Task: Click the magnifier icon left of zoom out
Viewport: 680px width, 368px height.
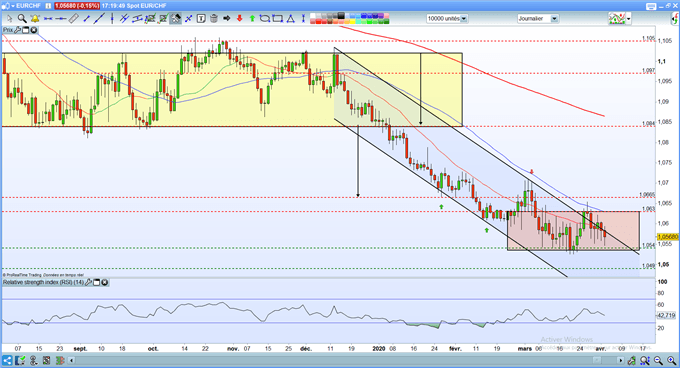Action: coord(645,360)
